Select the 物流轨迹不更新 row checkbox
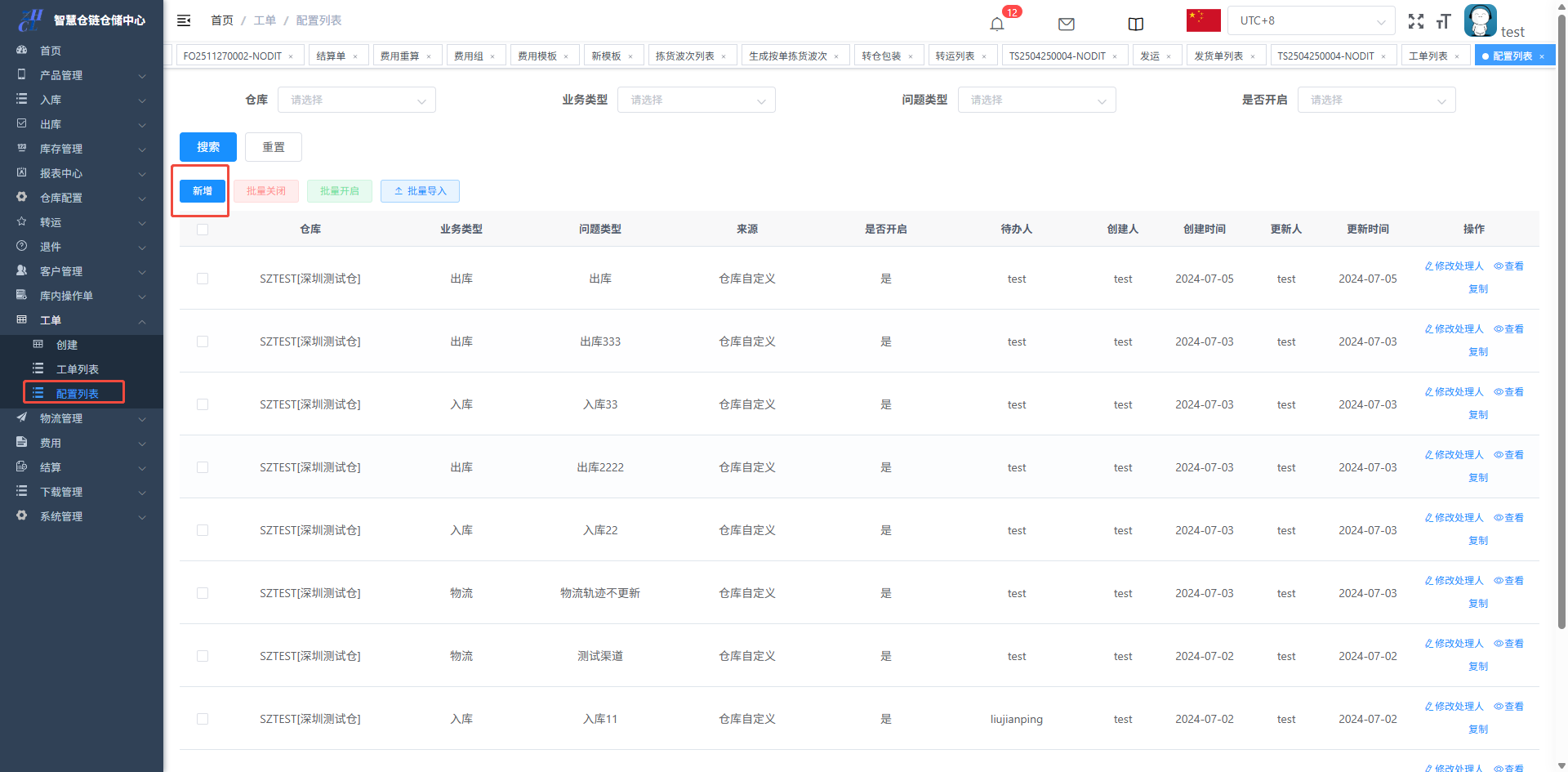 (203, 593)
